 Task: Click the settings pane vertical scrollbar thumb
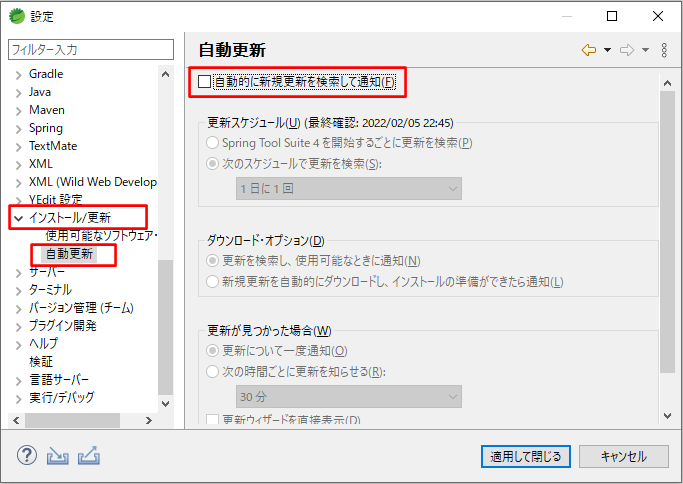(667, 232)
